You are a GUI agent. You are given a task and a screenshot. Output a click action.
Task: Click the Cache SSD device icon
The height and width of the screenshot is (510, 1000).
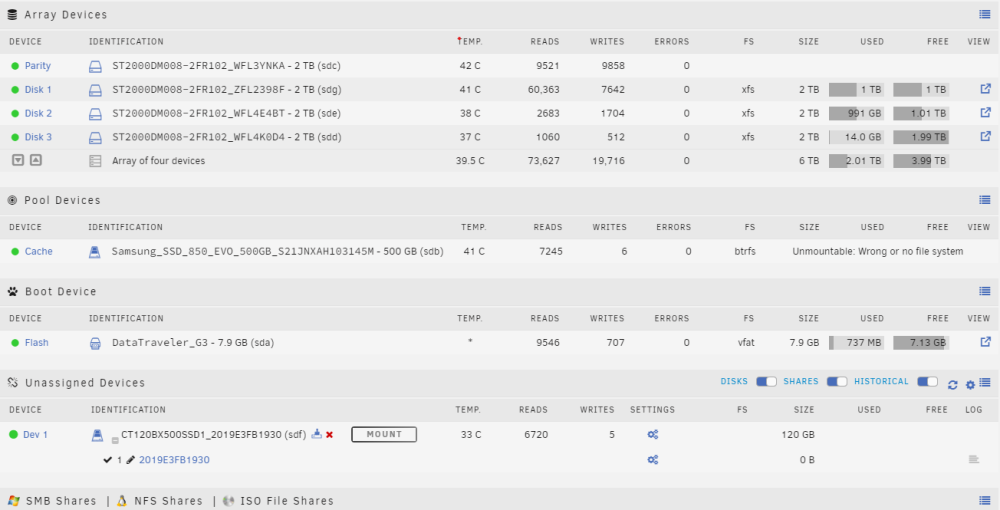tap(94, 252)
